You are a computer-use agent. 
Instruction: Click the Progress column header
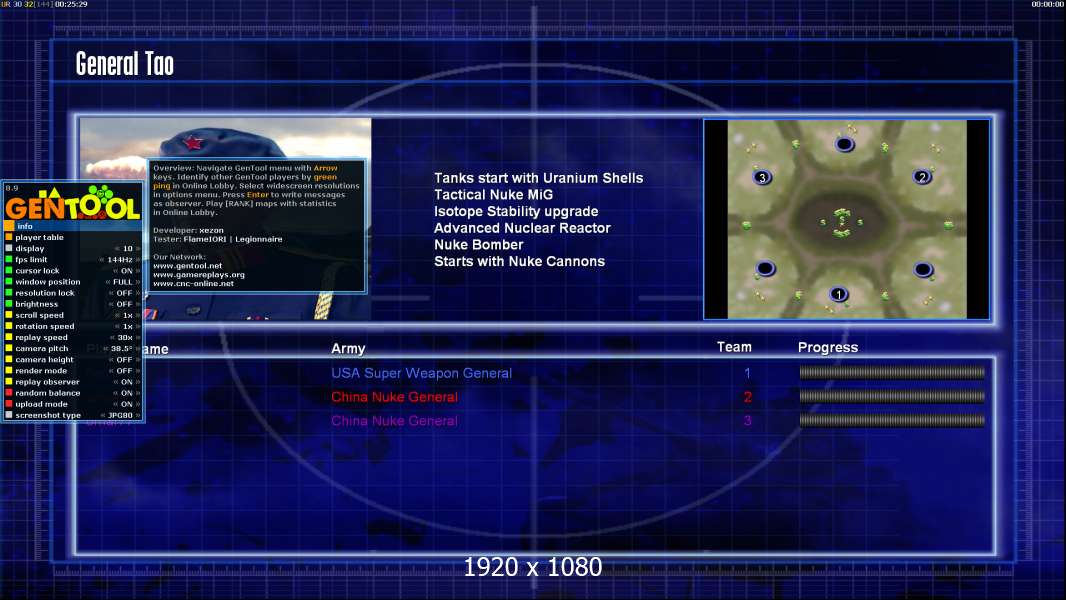(828, 348)
